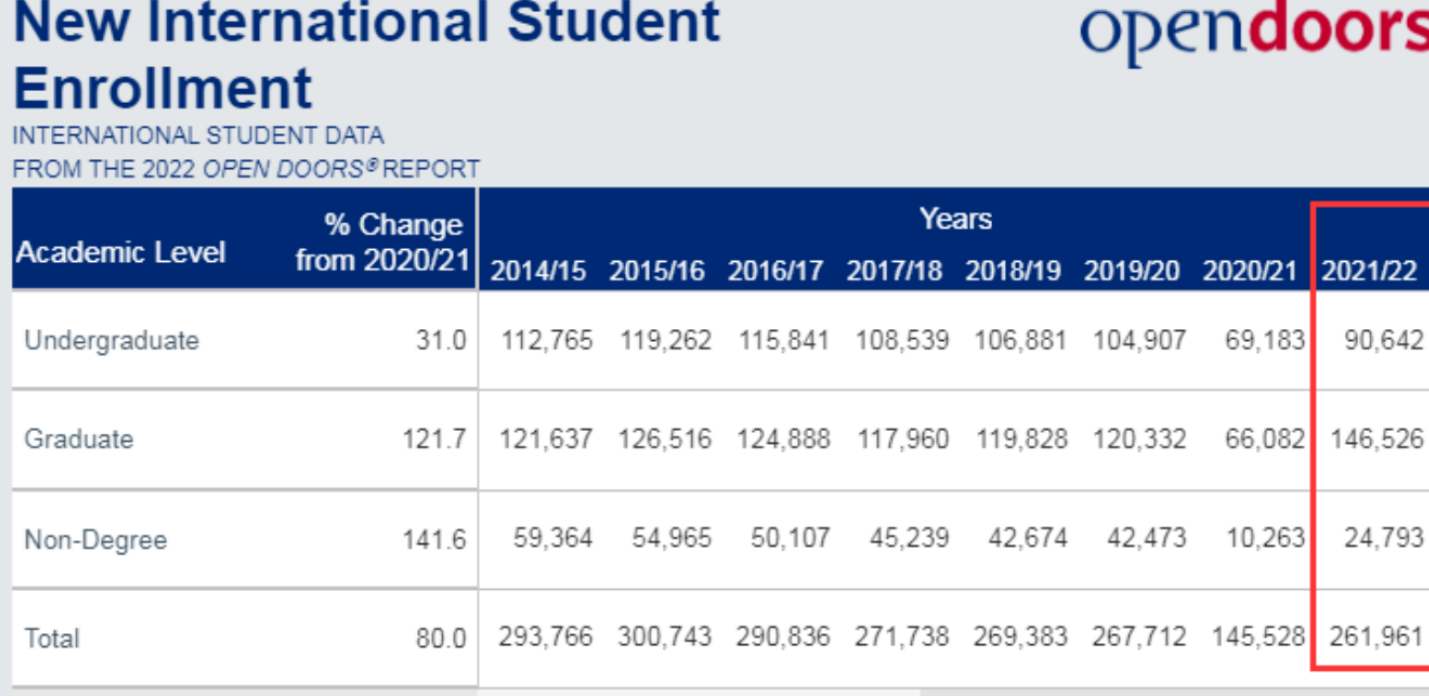The image size is (1429, 696).
Task: Select the 2018/19 year column header
Action: pos(1012,271)
